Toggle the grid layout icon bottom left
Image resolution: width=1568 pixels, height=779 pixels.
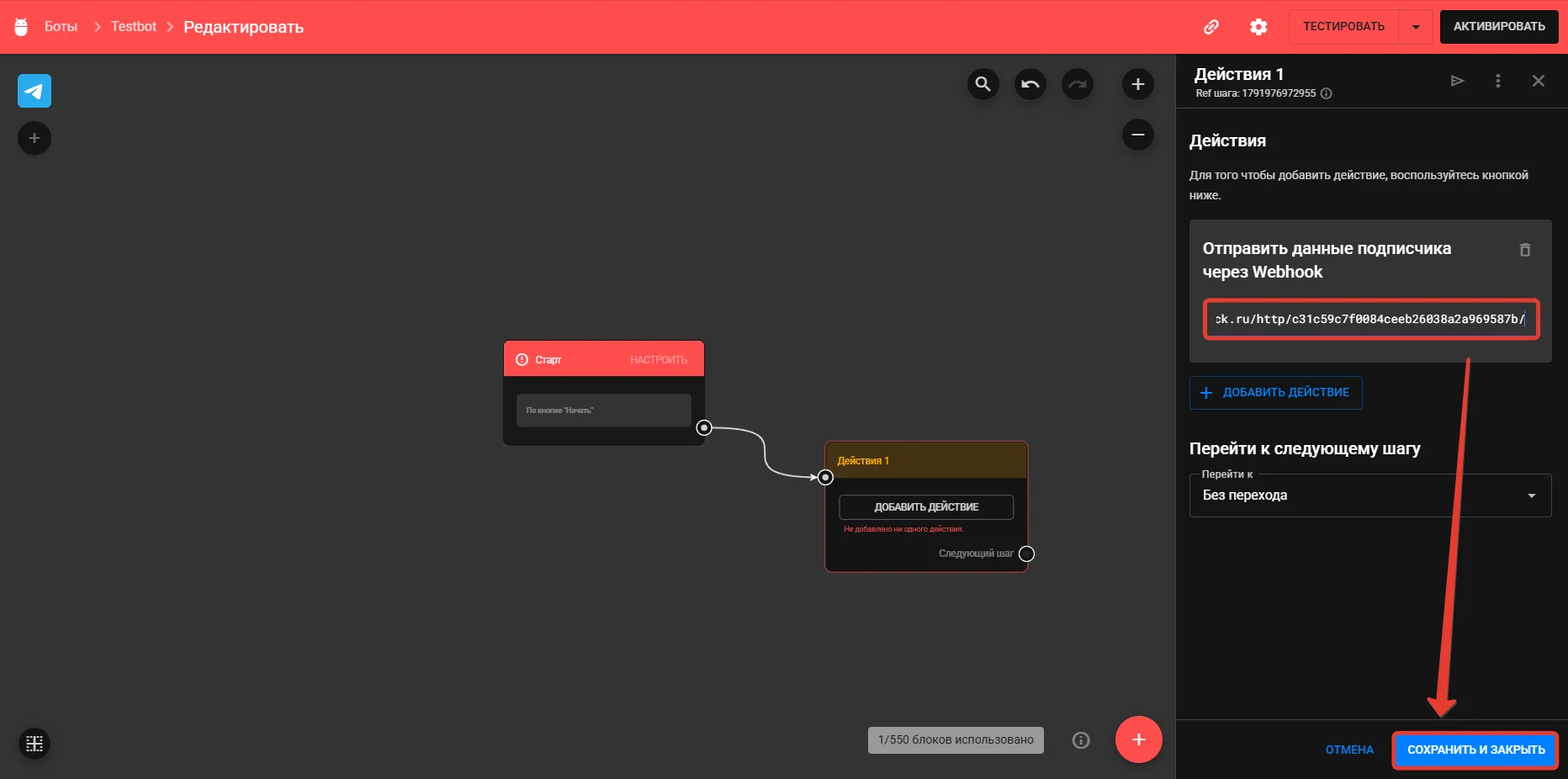click(x=34, y=744)
